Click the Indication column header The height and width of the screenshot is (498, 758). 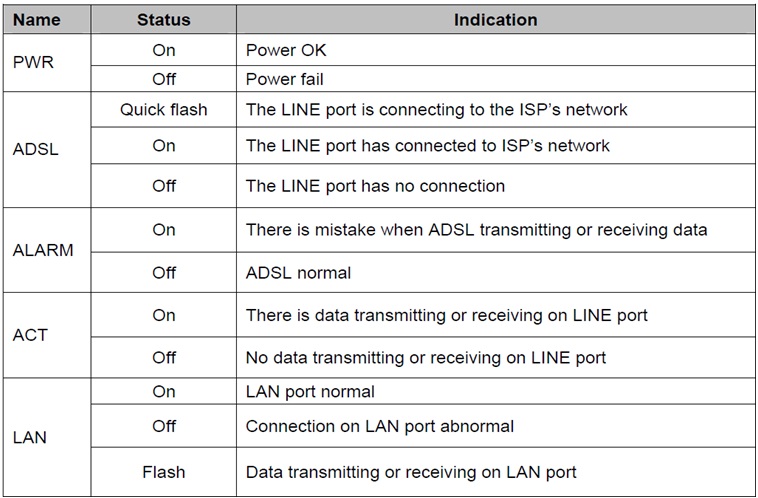pyautogui.click(x=495, y=20)
